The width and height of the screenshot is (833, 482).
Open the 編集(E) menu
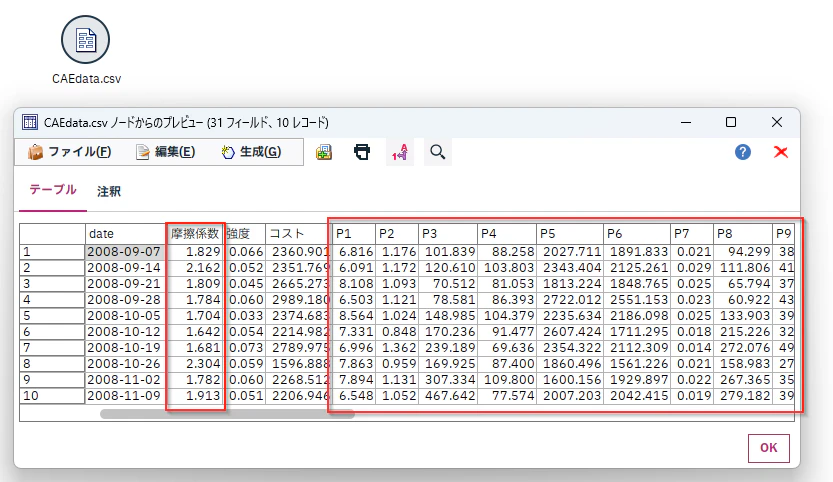coord(165,152)
